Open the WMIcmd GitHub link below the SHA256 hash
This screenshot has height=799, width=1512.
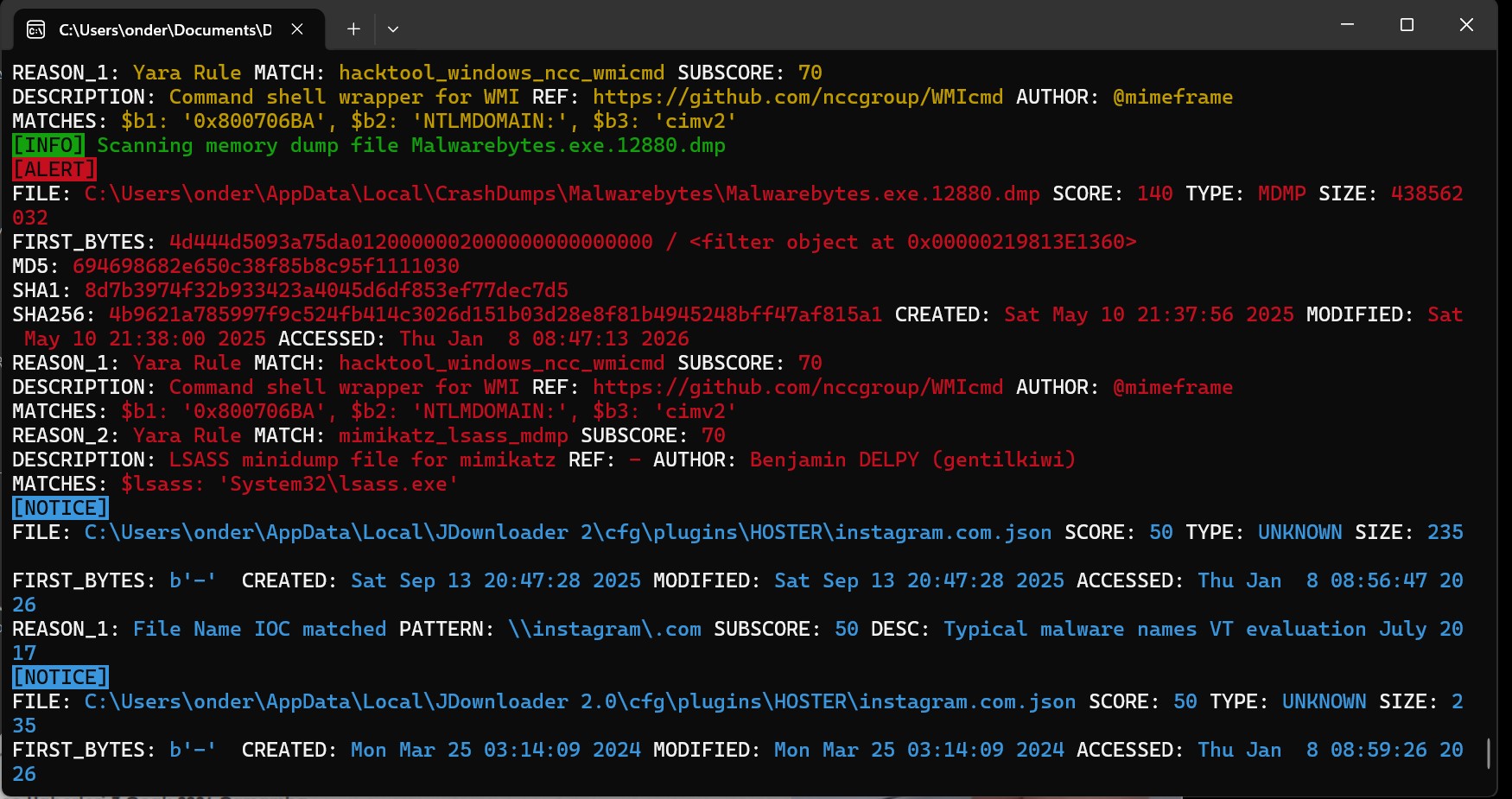[797, 387]
